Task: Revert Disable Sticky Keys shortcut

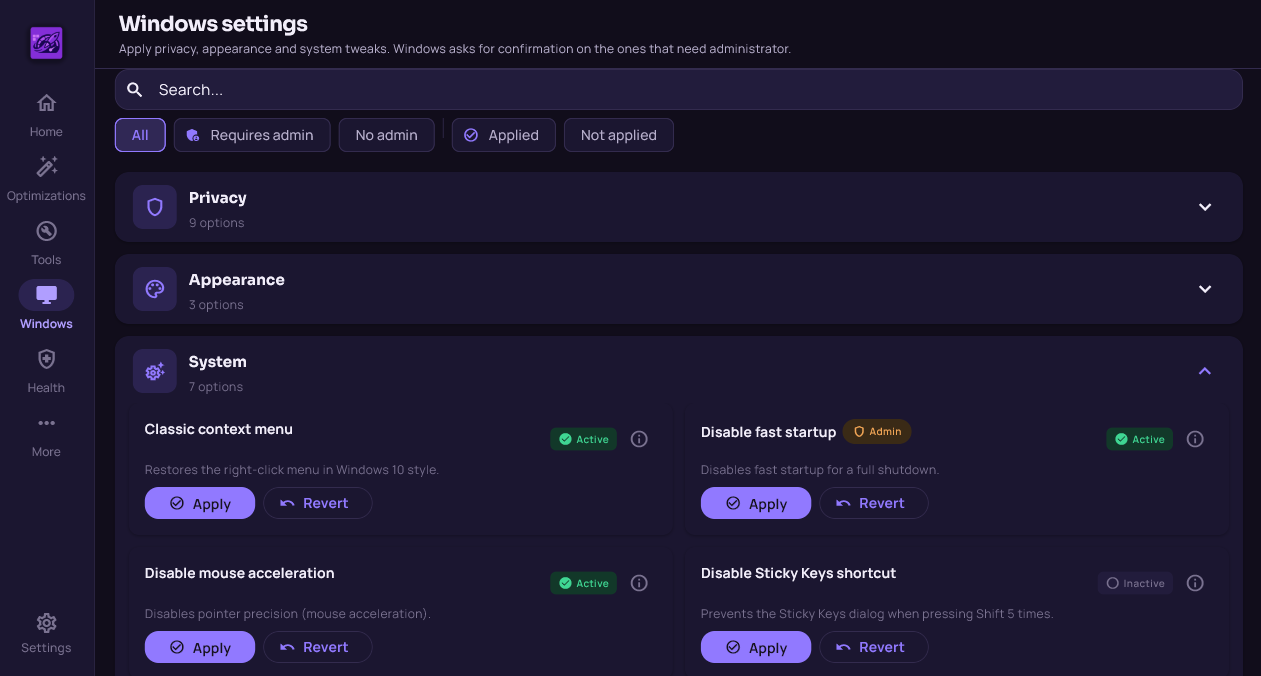Action: [874, 647]
